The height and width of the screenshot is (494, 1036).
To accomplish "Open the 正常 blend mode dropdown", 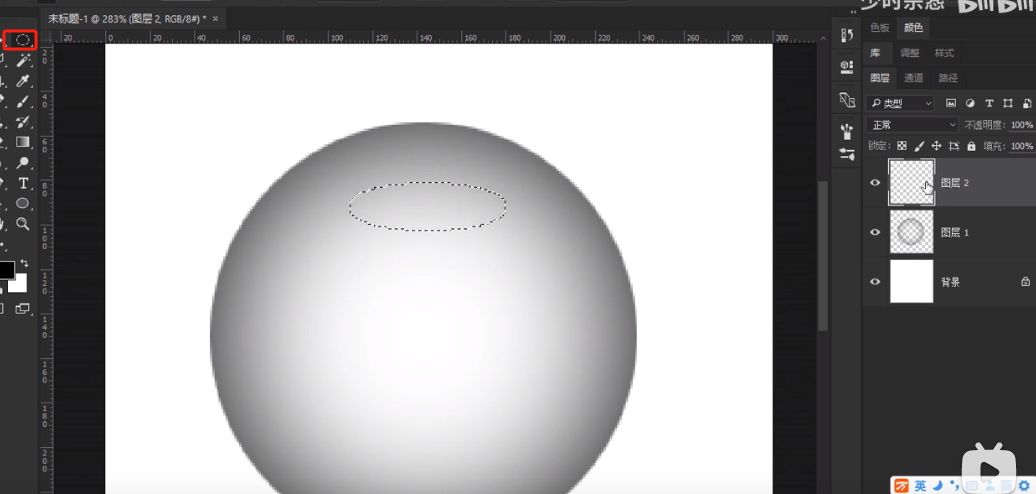I will pyautogui.click(x=912, y=124).
